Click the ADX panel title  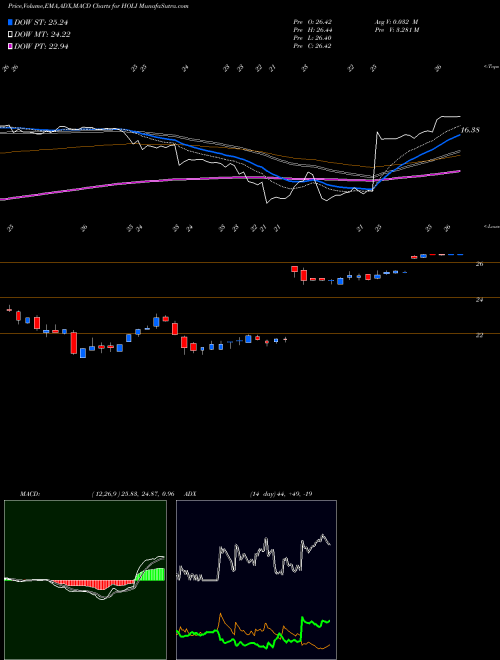pyautogui.click(x=191, y=494)
